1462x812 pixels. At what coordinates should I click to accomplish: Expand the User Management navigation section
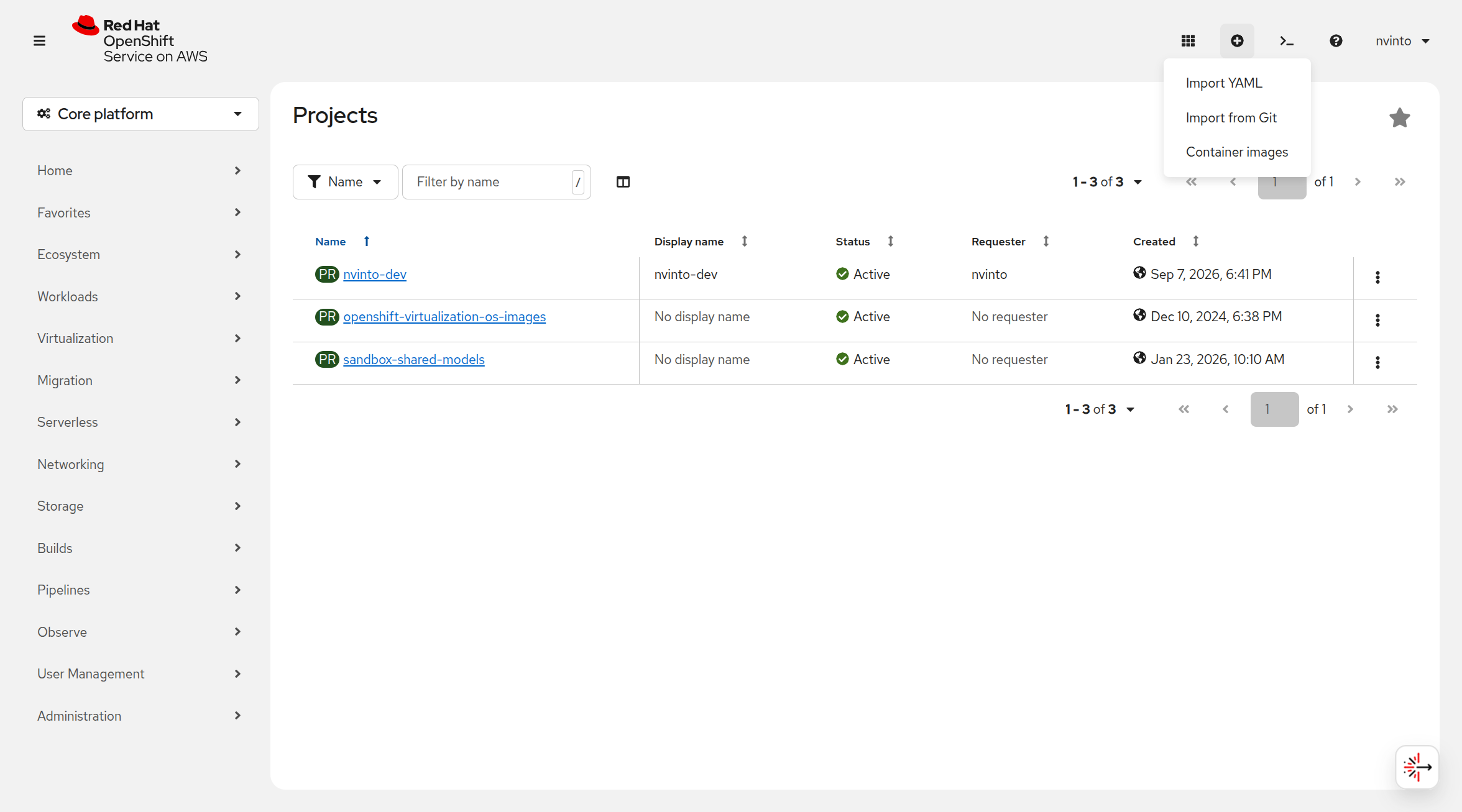point(140,673)
